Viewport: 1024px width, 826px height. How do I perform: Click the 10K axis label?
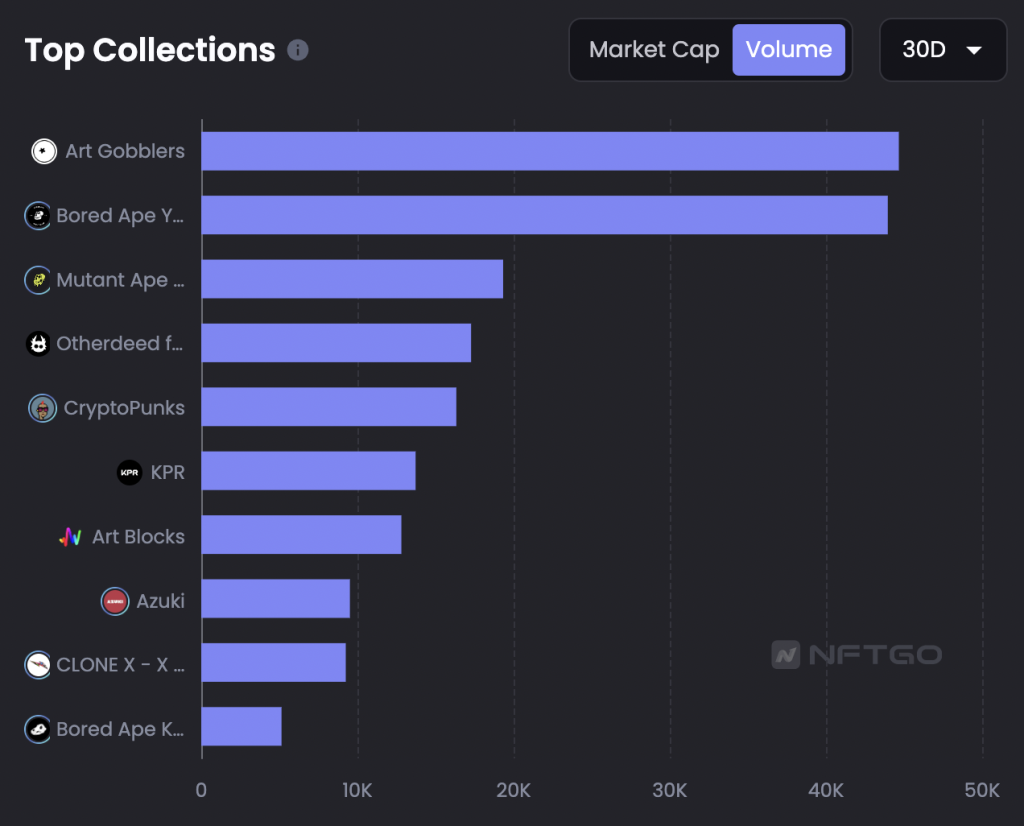point(357,790)
